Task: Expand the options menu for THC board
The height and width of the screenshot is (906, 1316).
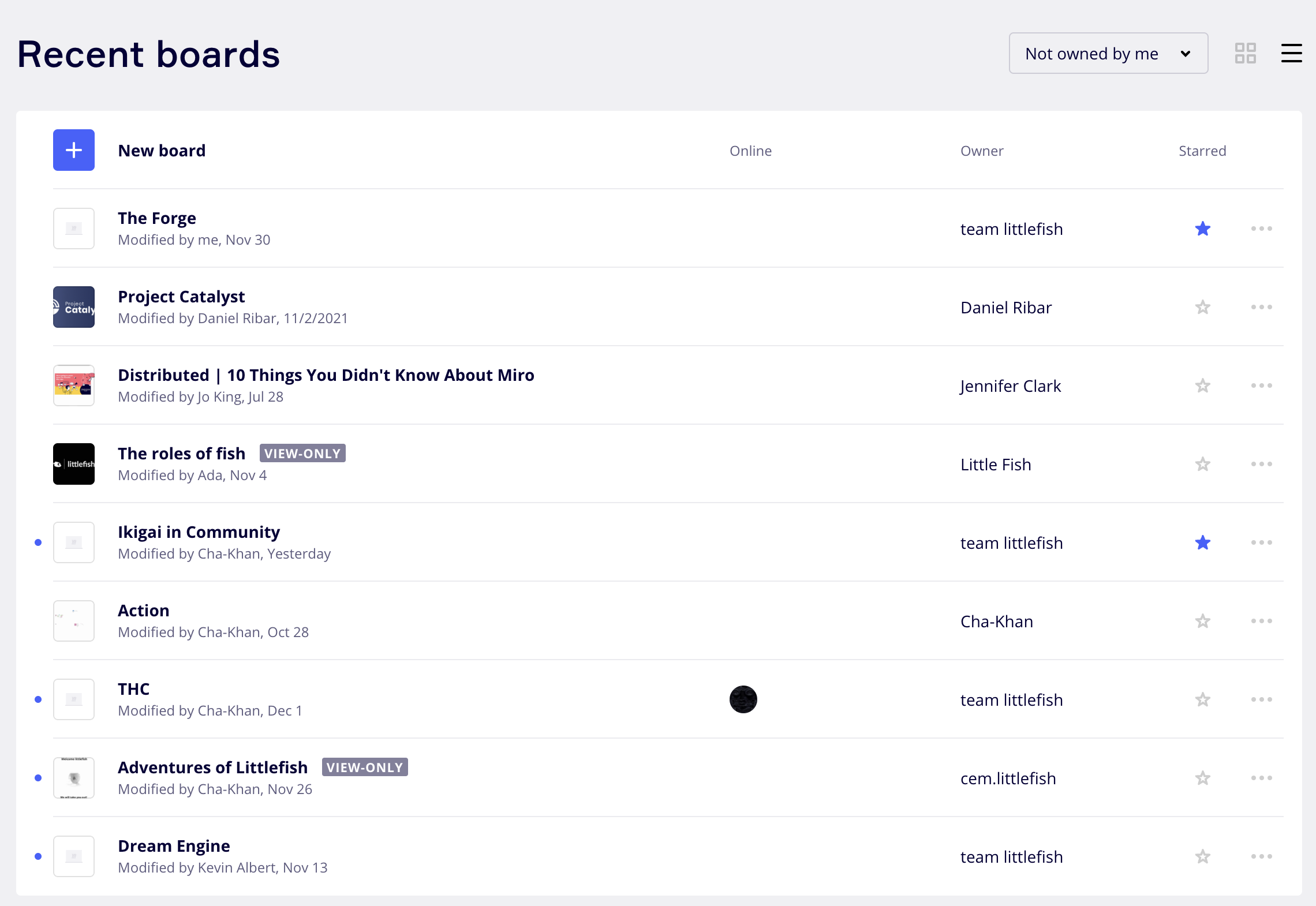Action: tap(1261, 700)
